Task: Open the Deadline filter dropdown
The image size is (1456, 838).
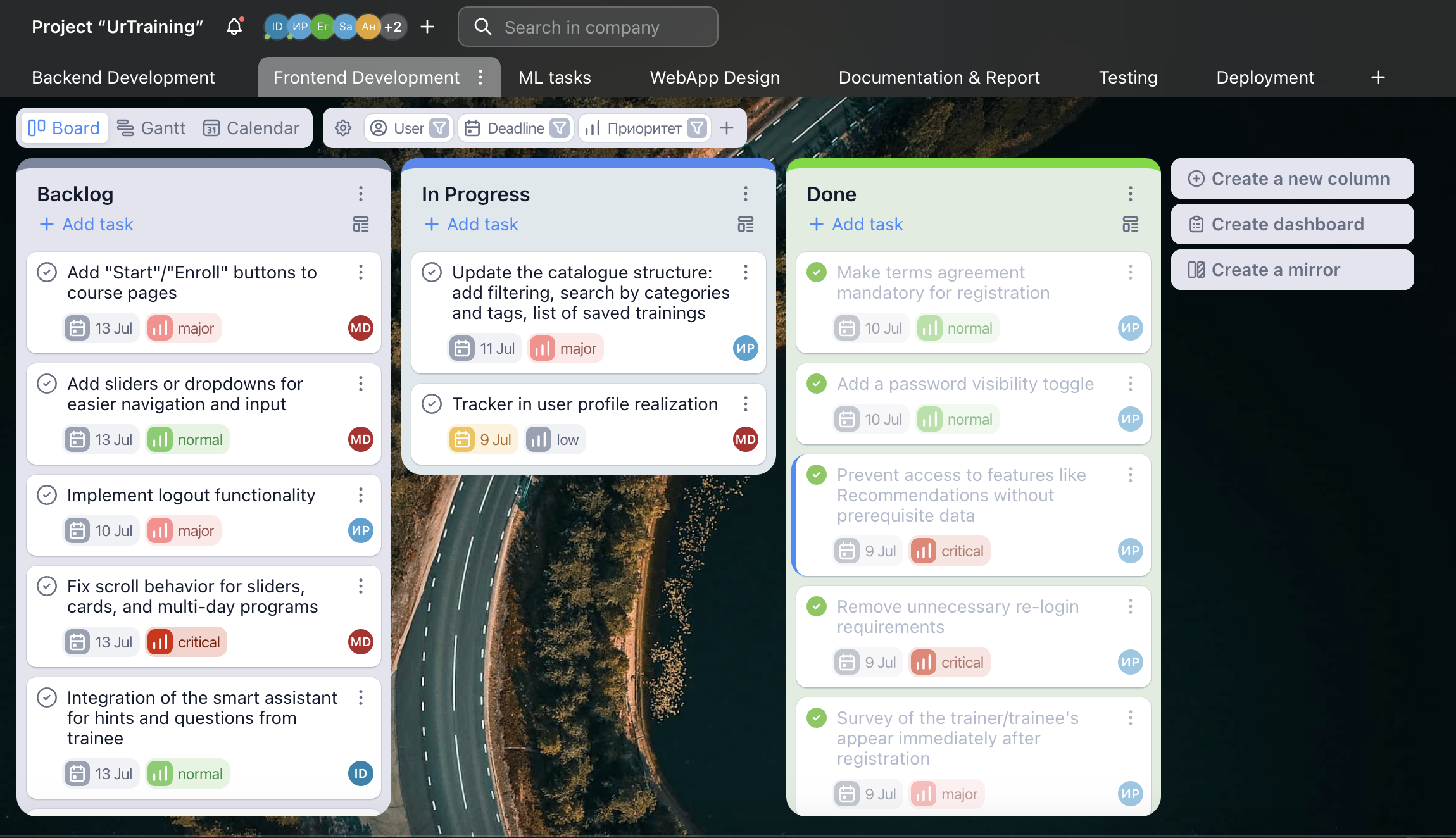Action: (560, 128)
